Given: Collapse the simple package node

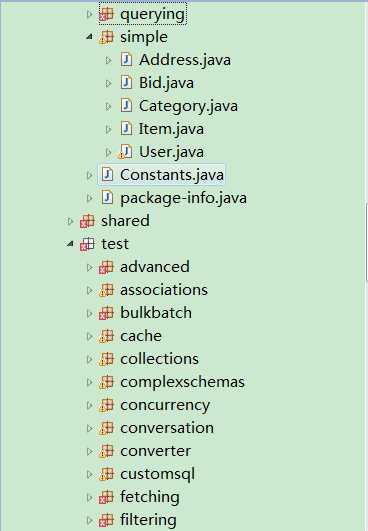Looking at the screenshot, I should click(89, 37).
